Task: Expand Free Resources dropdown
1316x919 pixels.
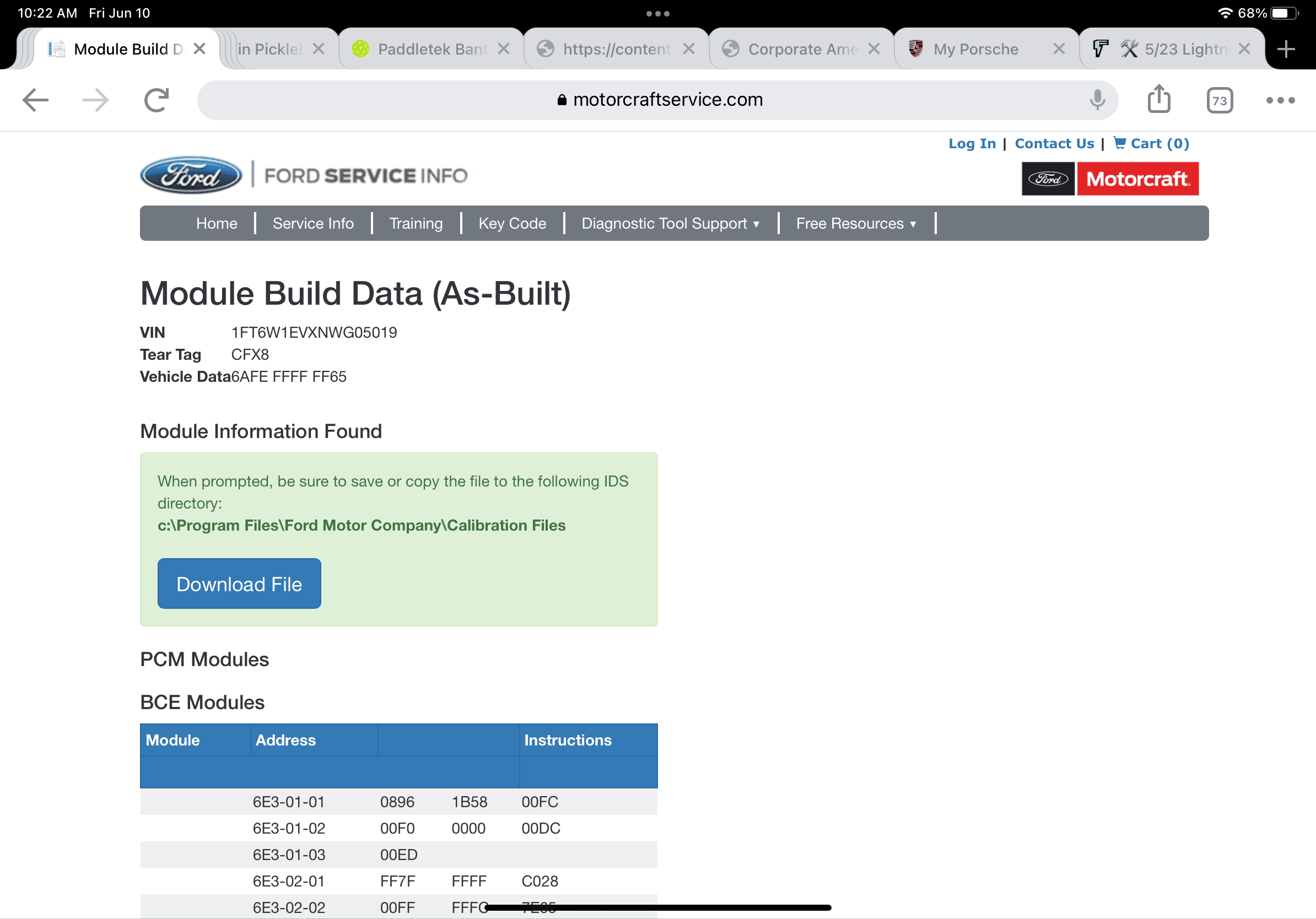Action: tap(856, 224)
